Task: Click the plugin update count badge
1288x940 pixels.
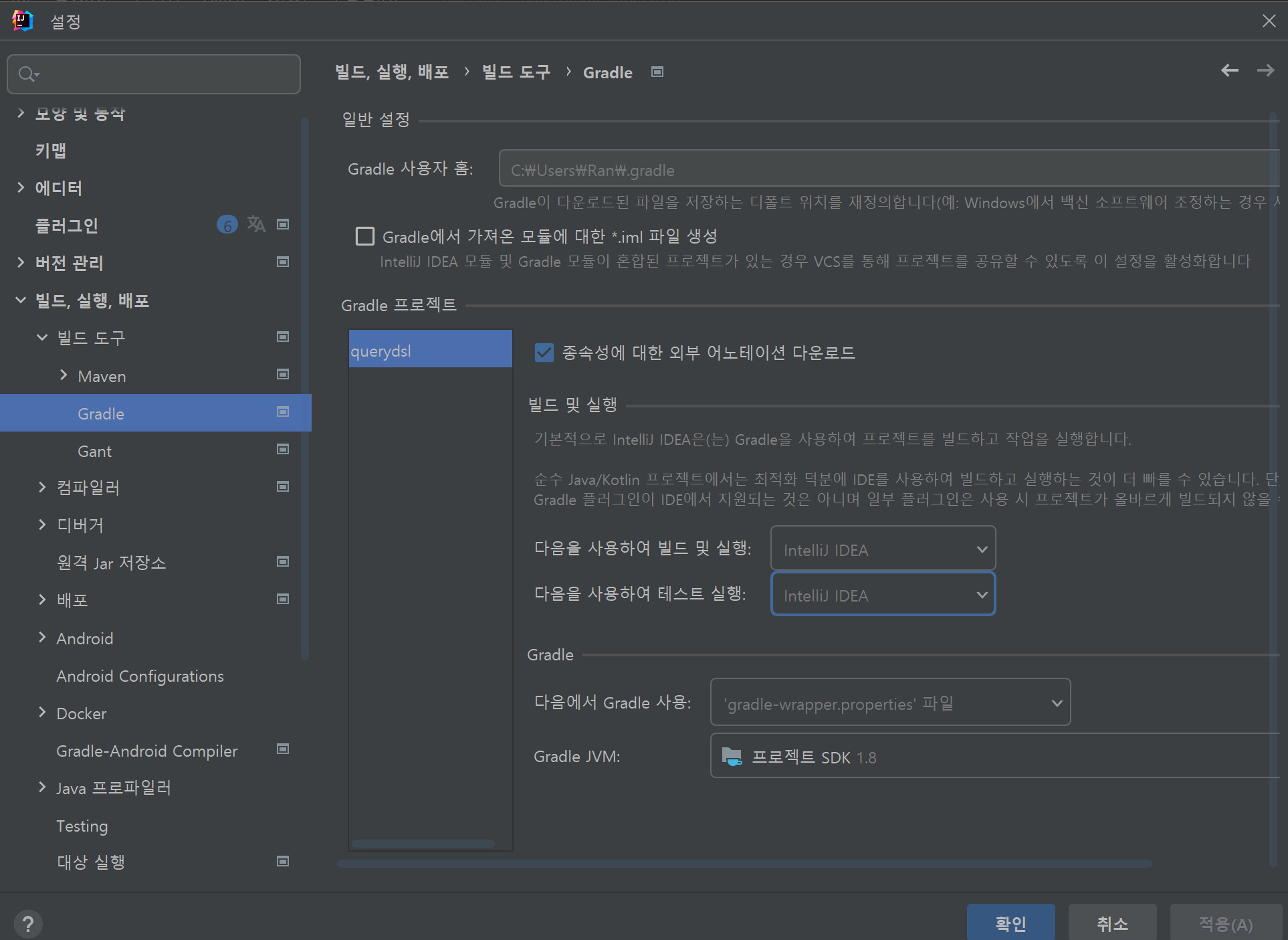Action: pos(227,225)
